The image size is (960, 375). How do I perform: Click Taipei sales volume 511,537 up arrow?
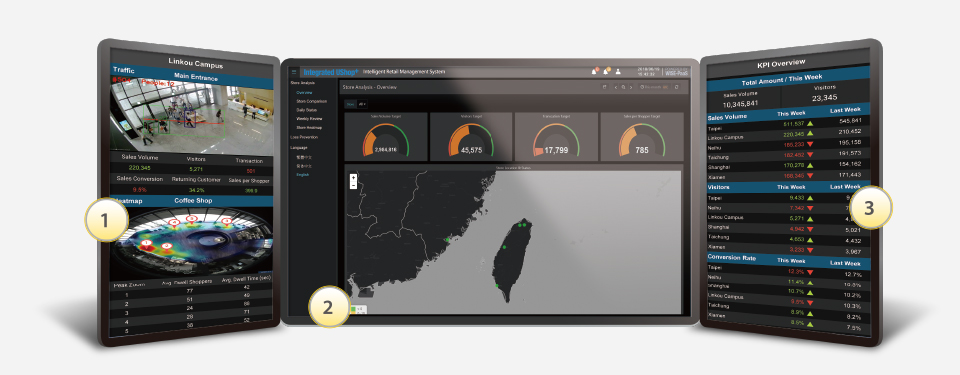click(810, 124)
